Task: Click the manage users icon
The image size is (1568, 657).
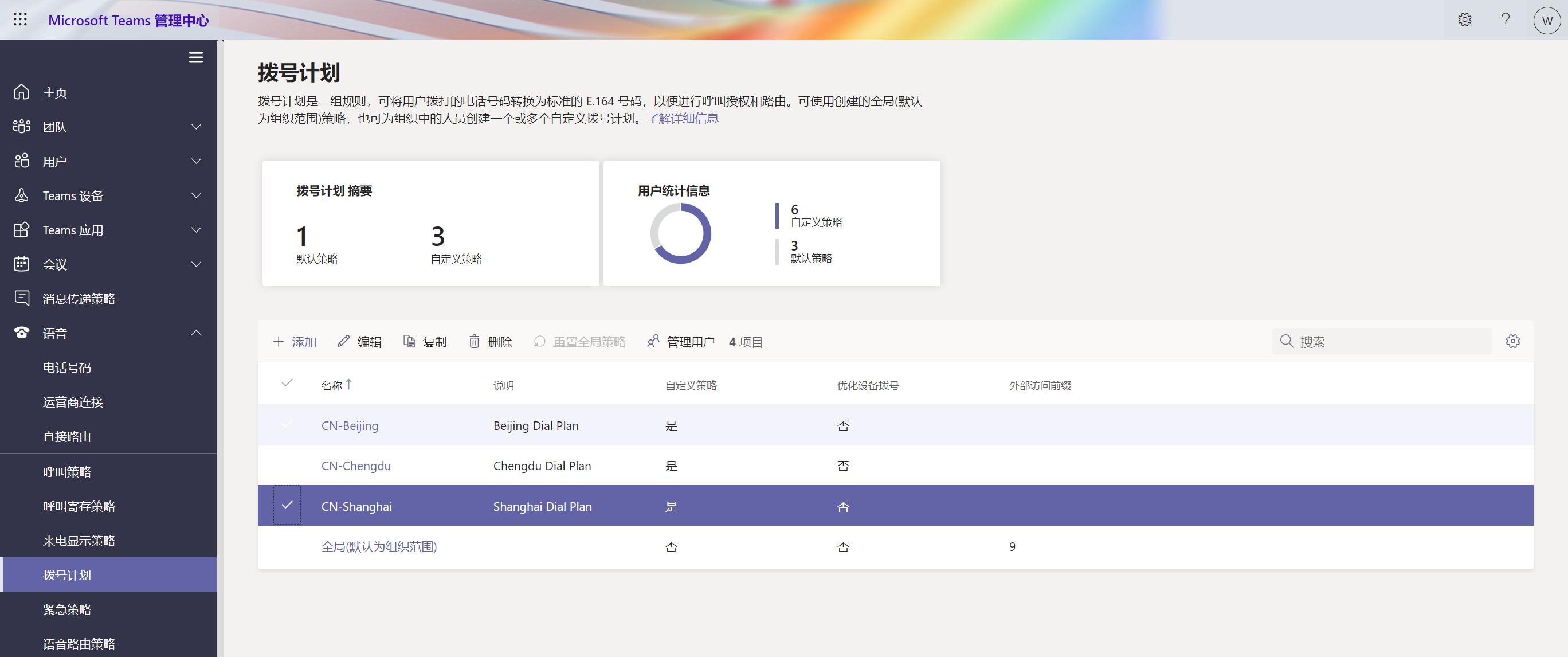Action: coord(653,342)
